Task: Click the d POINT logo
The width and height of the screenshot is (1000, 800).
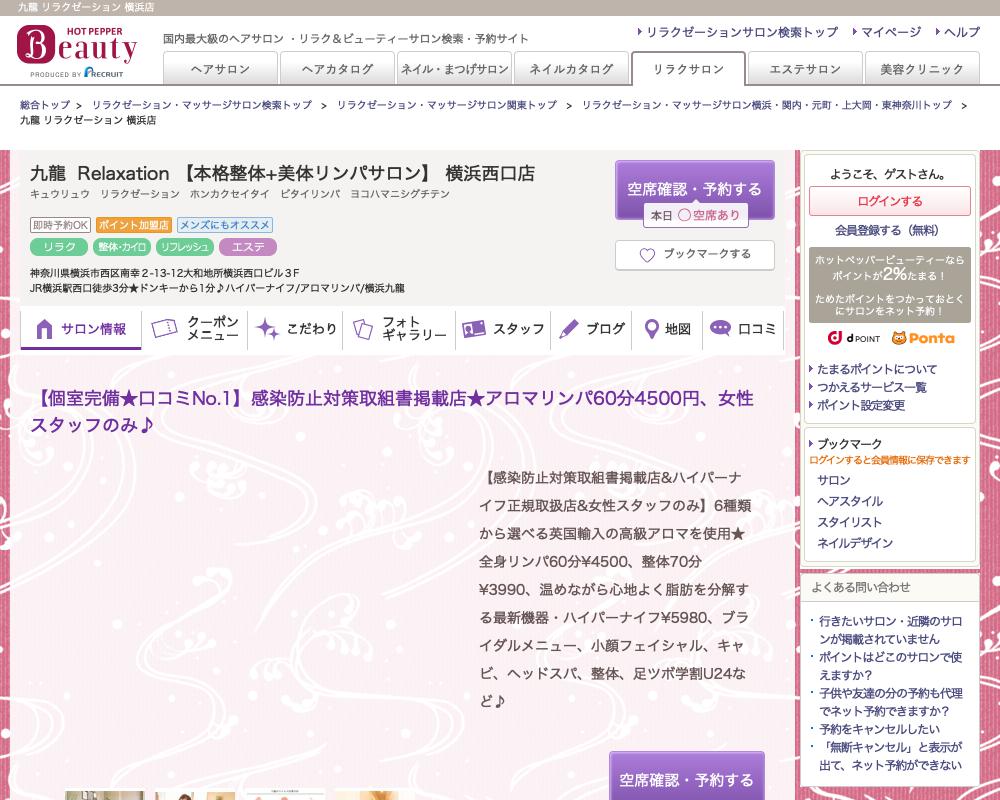Action: coord(853,338)
